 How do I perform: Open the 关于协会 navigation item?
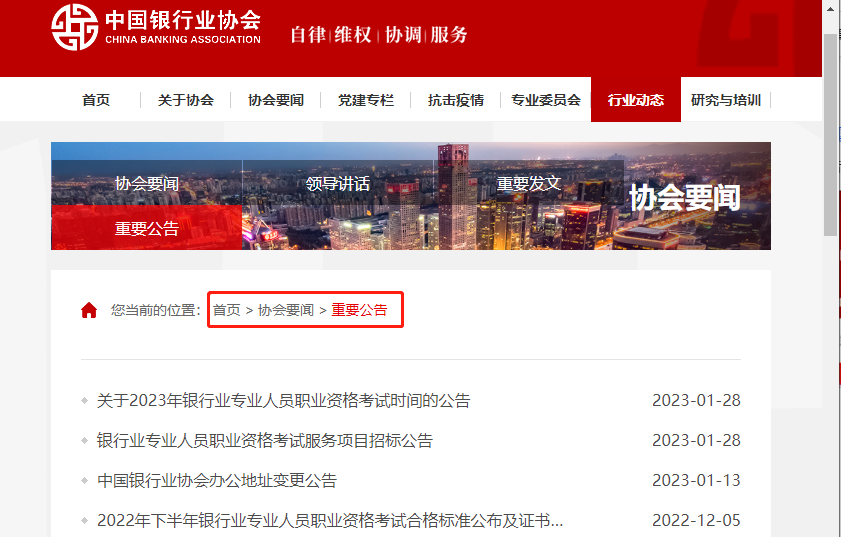pos(186,100)
